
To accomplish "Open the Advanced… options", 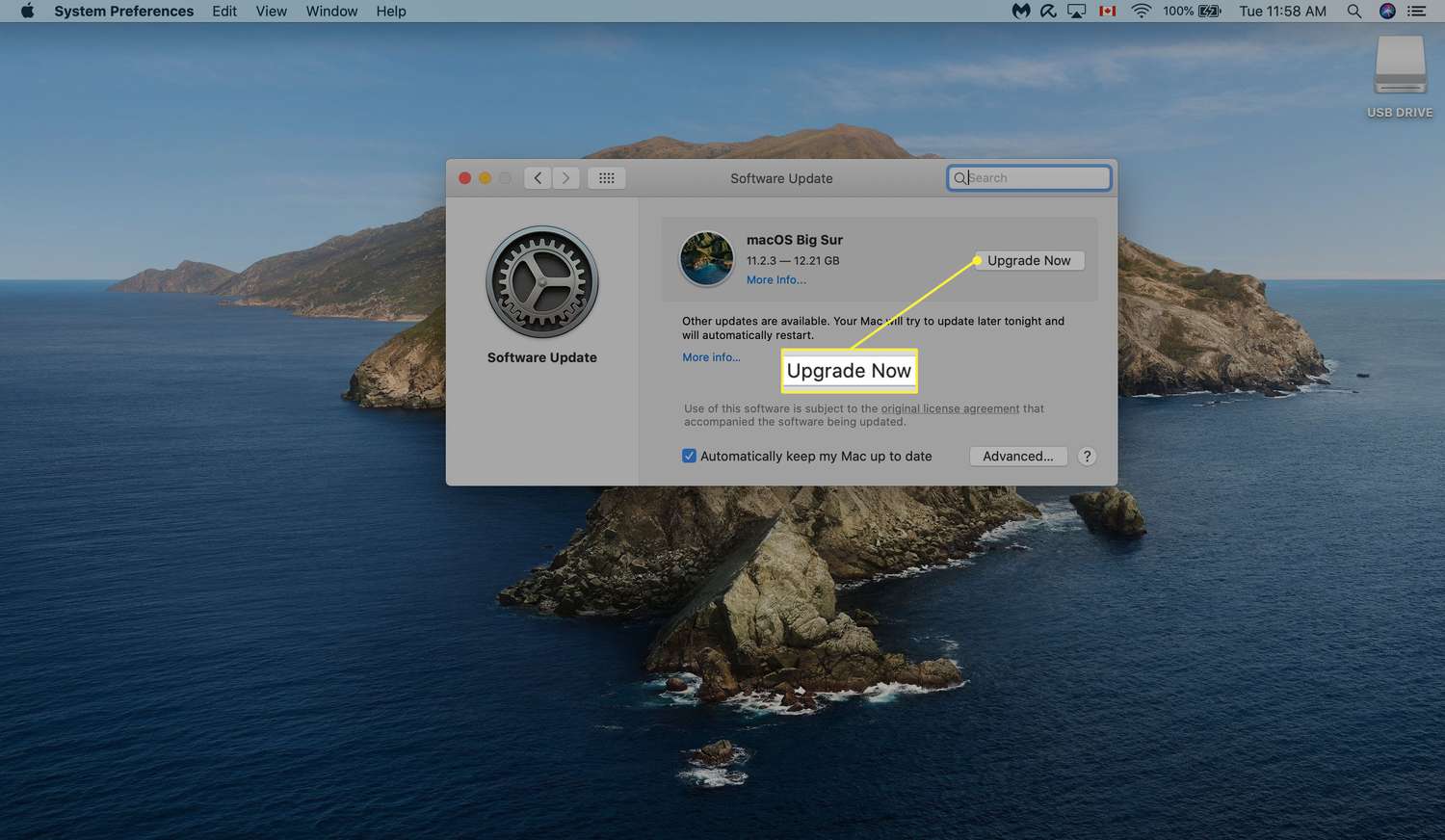I will coord(1017,457).
